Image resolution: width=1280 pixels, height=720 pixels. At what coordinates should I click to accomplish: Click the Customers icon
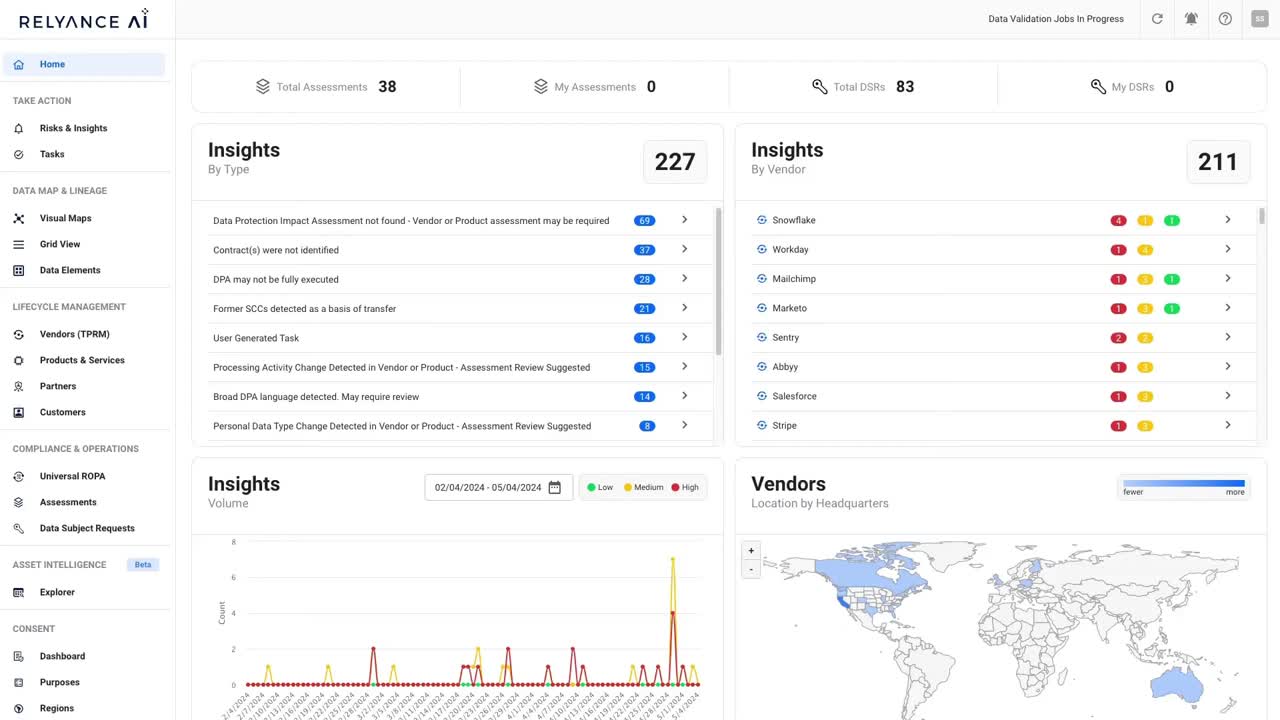click(19, 412)
